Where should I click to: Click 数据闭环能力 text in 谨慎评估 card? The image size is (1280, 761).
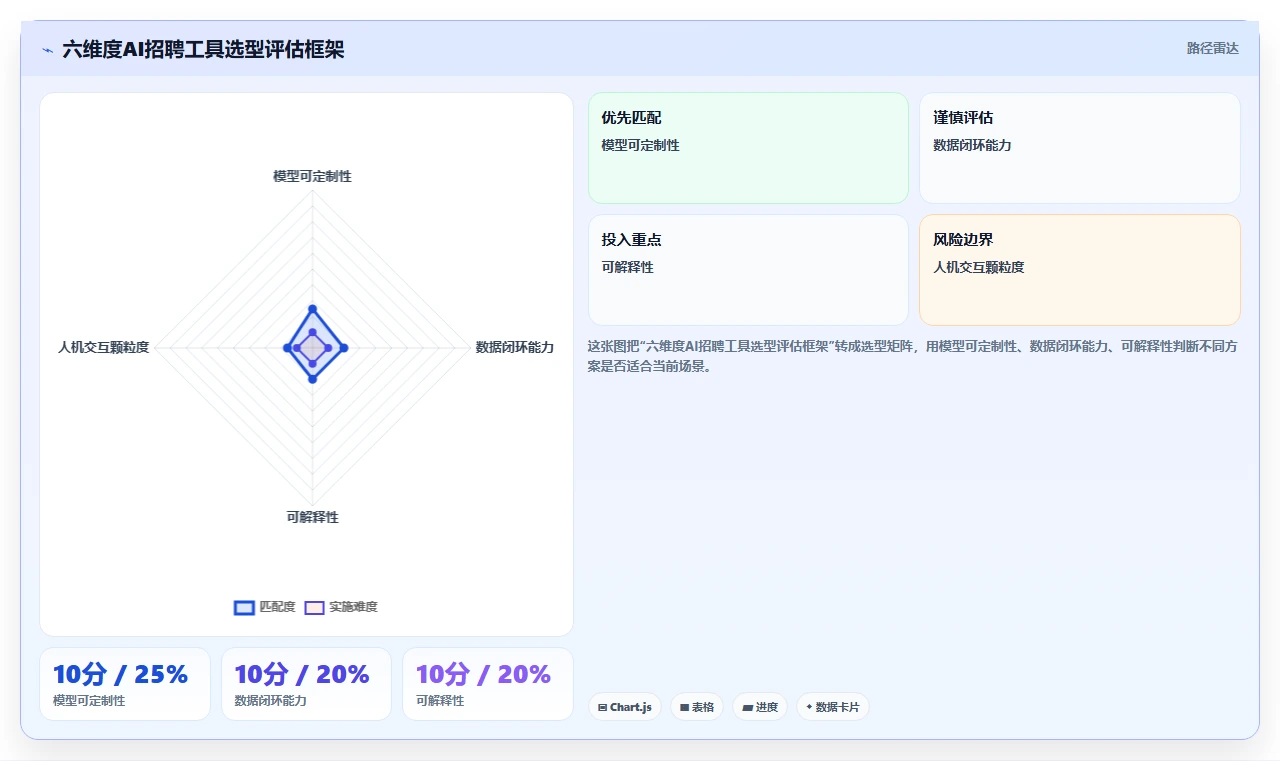[972, 145]
